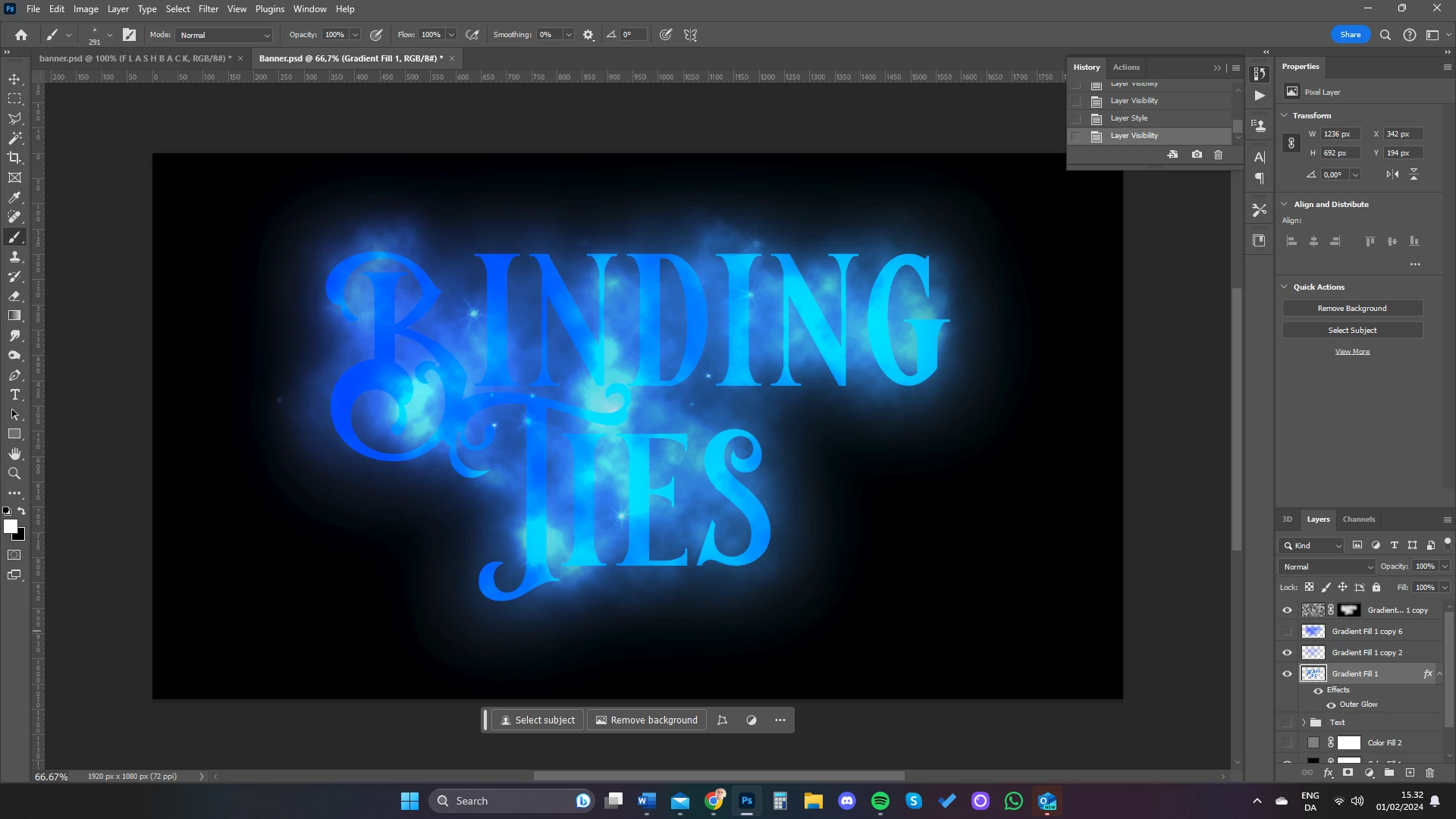Toggle Outer Glow effect visibility
Viewport: 1456px width, 819px height.
[x=1331, y=705]
